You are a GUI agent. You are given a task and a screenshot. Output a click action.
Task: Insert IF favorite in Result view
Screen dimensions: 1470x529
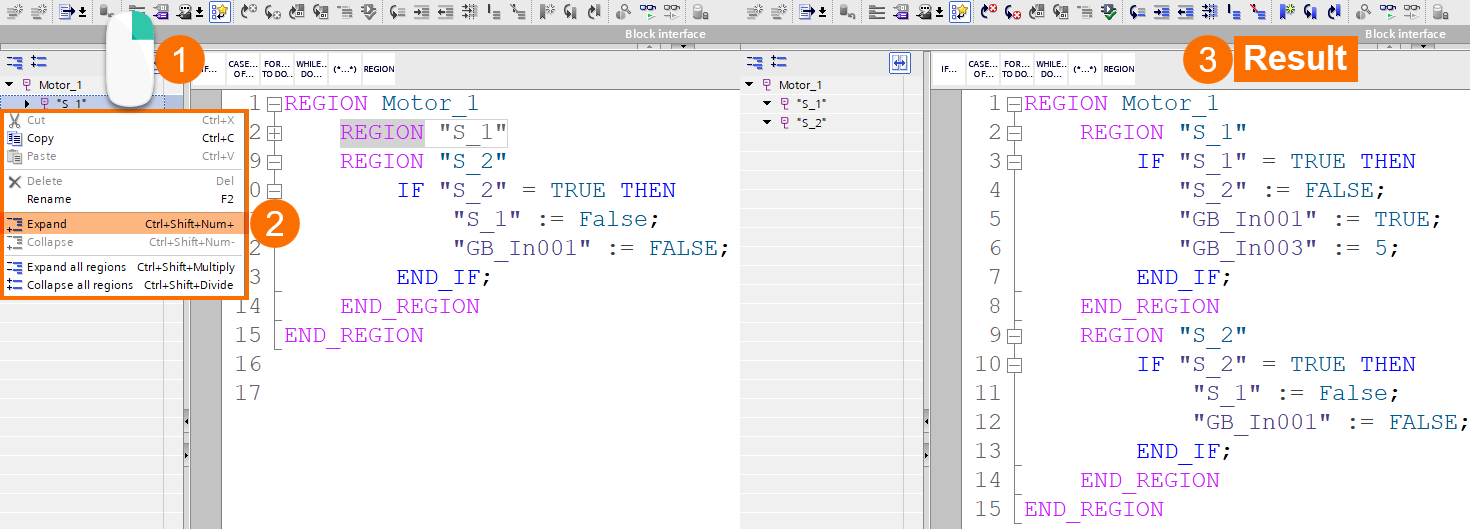(949, 69)
